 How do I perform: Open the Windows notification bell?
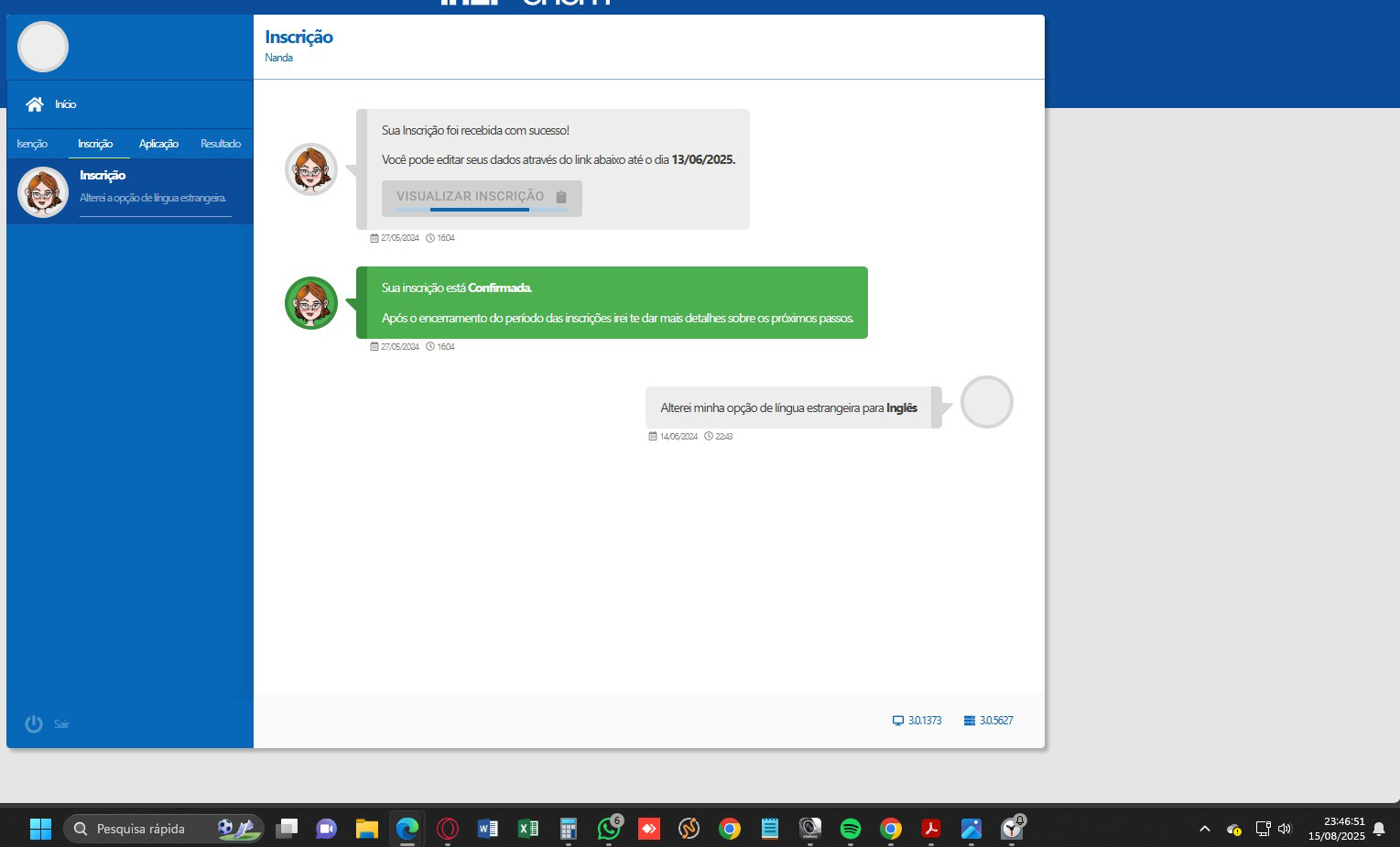click(1379, 829)
